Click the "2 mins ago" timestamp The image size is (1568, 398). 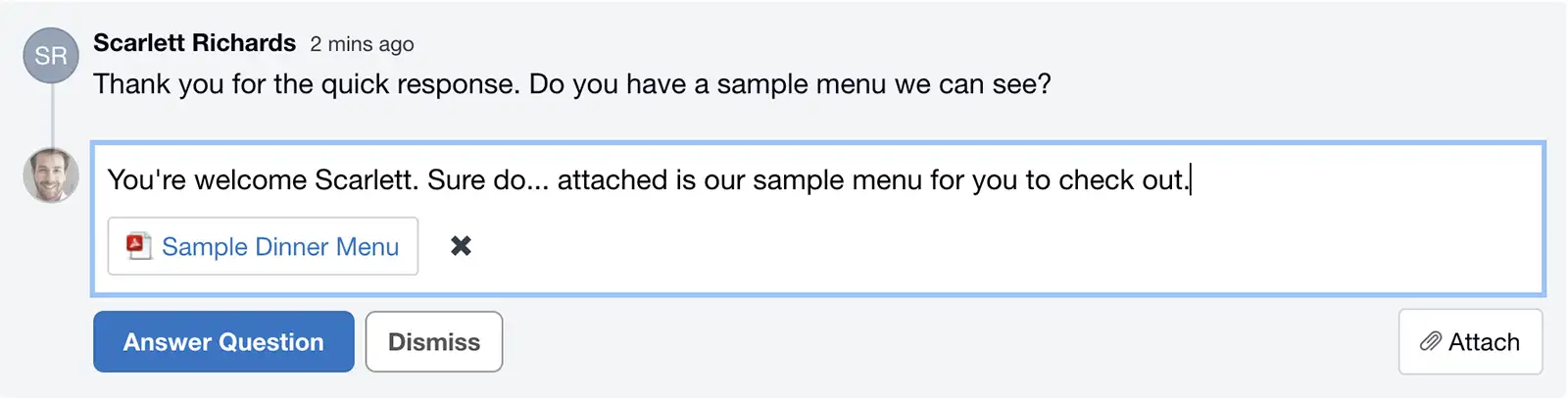[362, 44]
